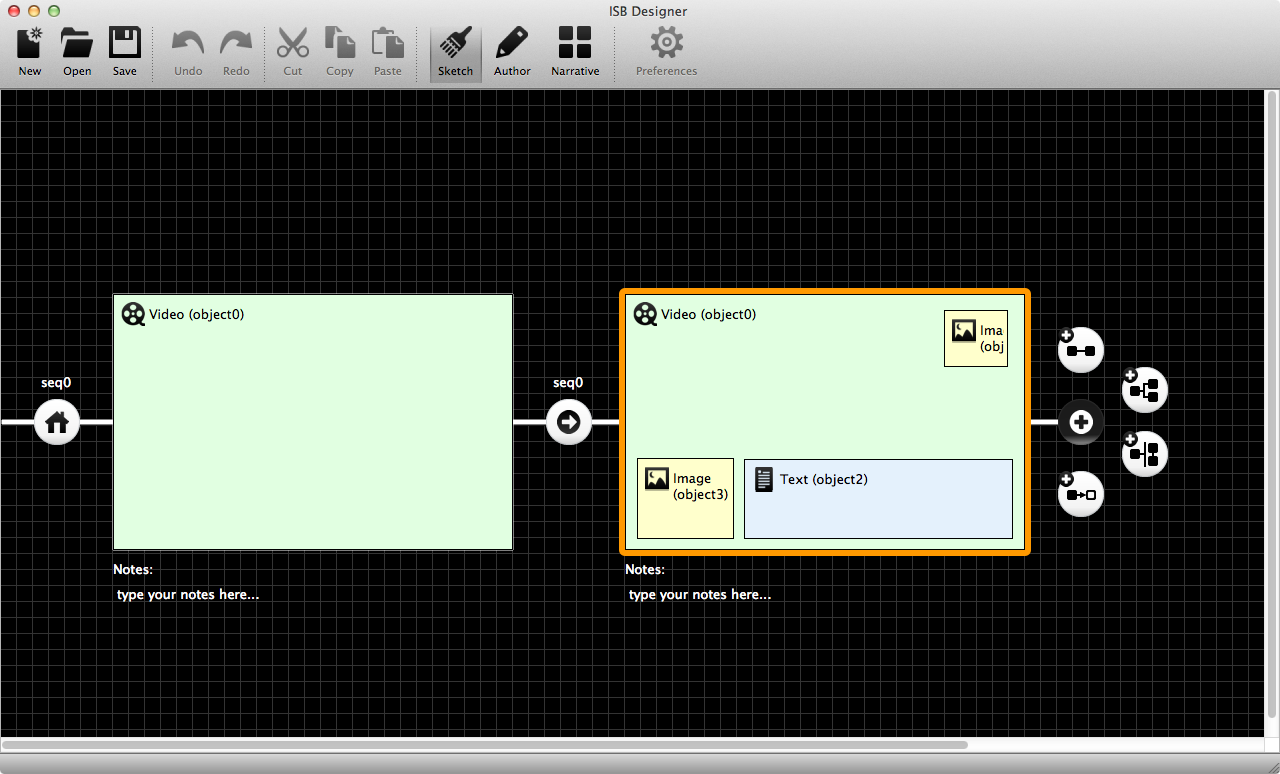
Task: Click the Paste clipboard icon
Action: [x=388, y=43]
